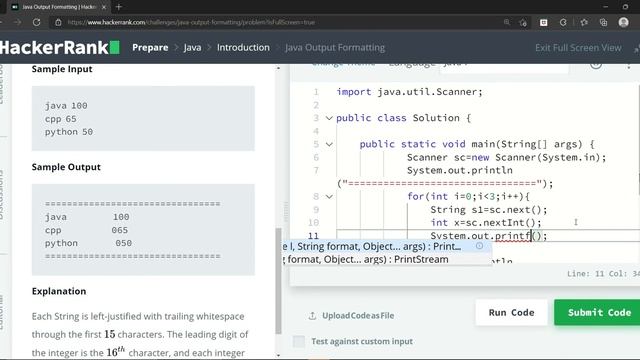
Task: Click the browser address bar URL
Action: click(191, 22)
